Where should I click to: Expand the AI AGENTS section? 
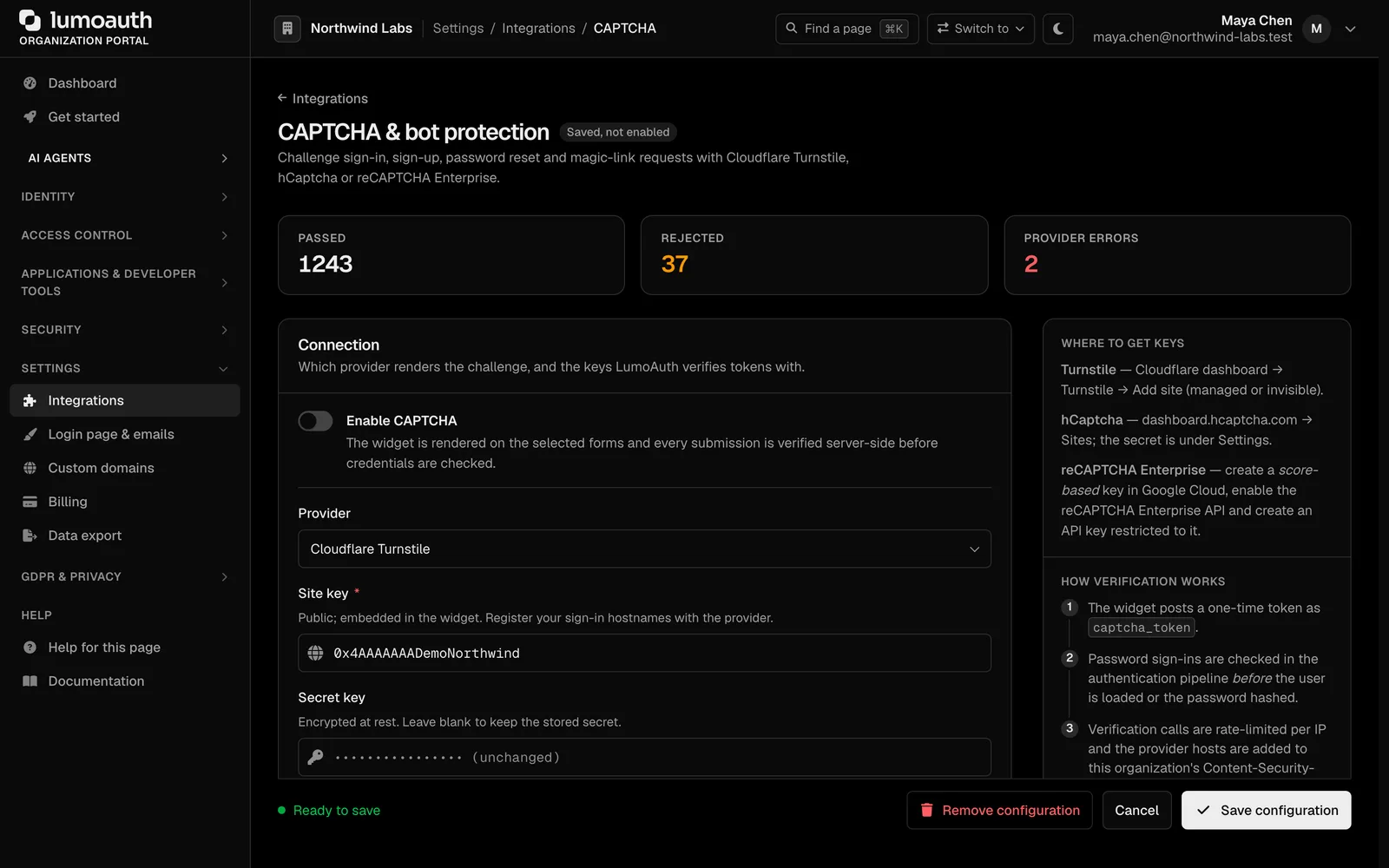click(125, 158)
